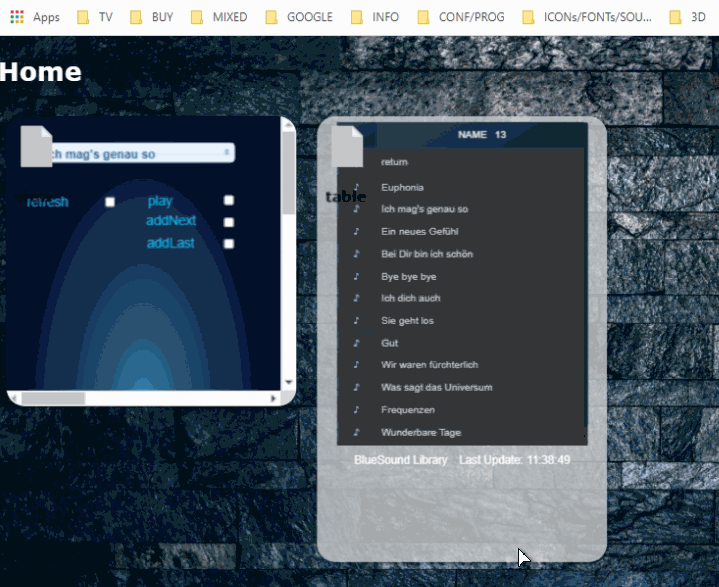This screenshot has width=719, height=587.
Task: Select the song Wir waren fürchterlich
Action: tap(430, 365)
